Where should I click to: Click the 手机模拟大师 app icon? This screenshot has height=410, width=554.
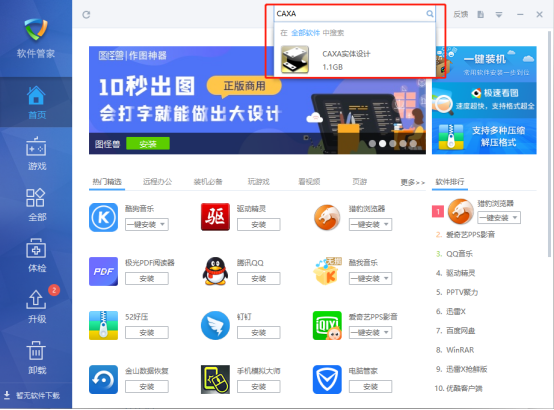tap(215, 379)
